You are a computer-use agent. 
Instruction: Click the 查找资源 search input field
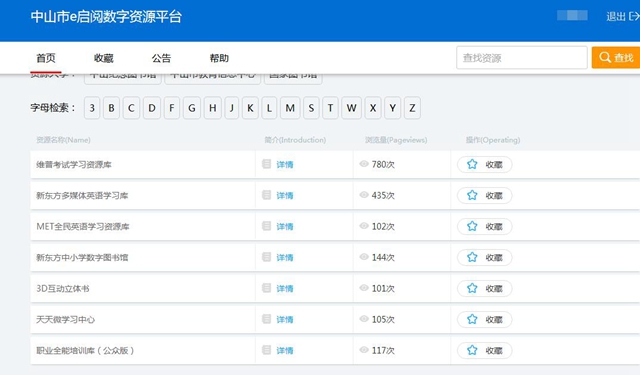coord(522,58)
